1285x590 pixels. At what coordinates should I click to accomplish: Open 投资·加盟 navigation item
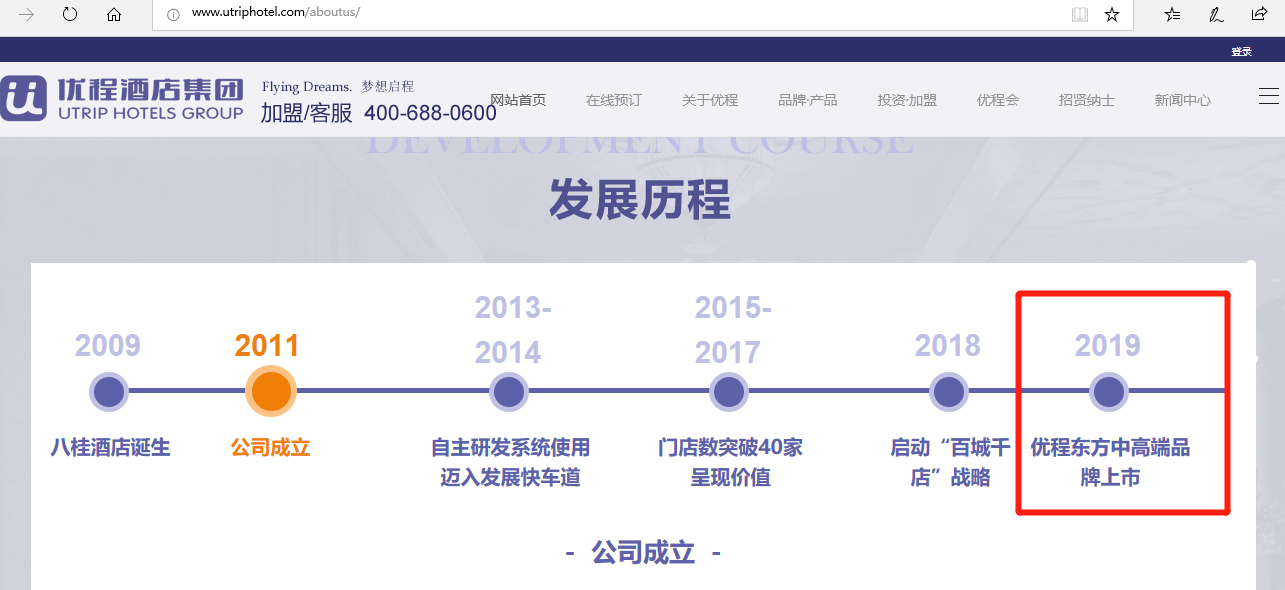point(907,100)
